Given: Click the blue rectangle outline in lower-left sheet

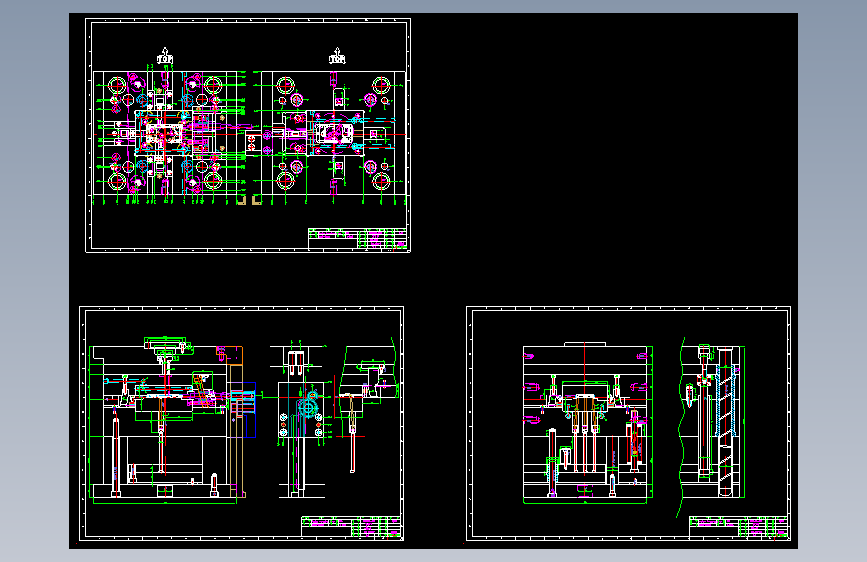Looking at the screenshot, I should click(x=243, y=410).
